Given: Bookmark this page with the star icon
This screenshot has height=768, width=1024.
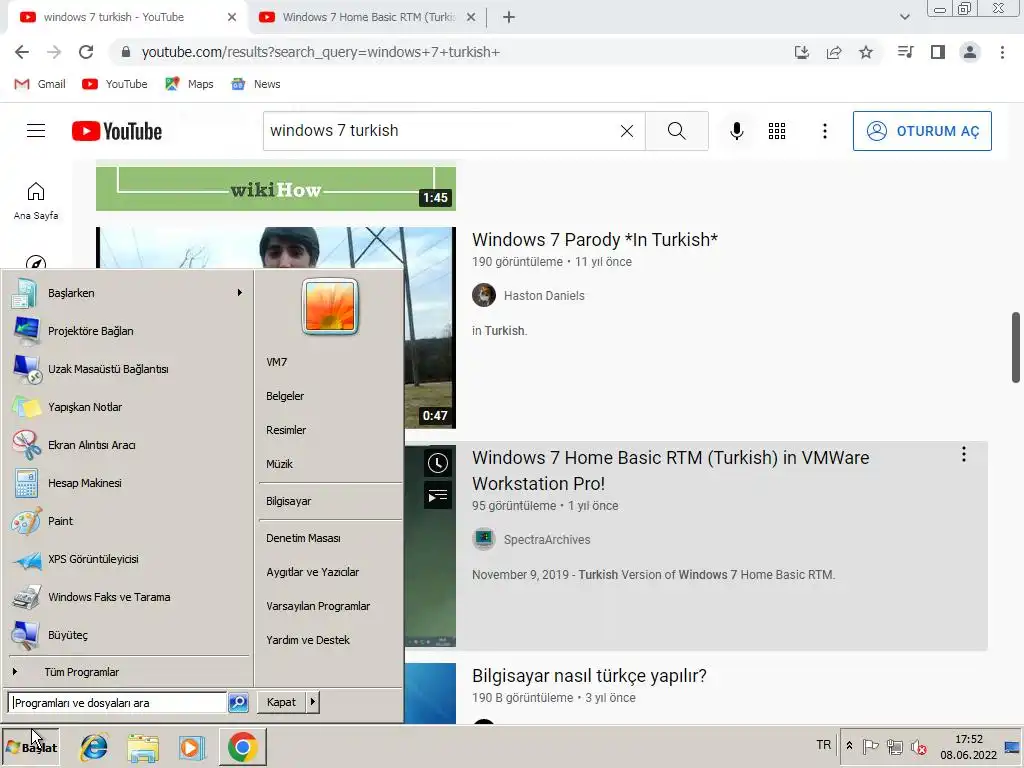Looking at the screenshot, I should click(x=866, y=52).
